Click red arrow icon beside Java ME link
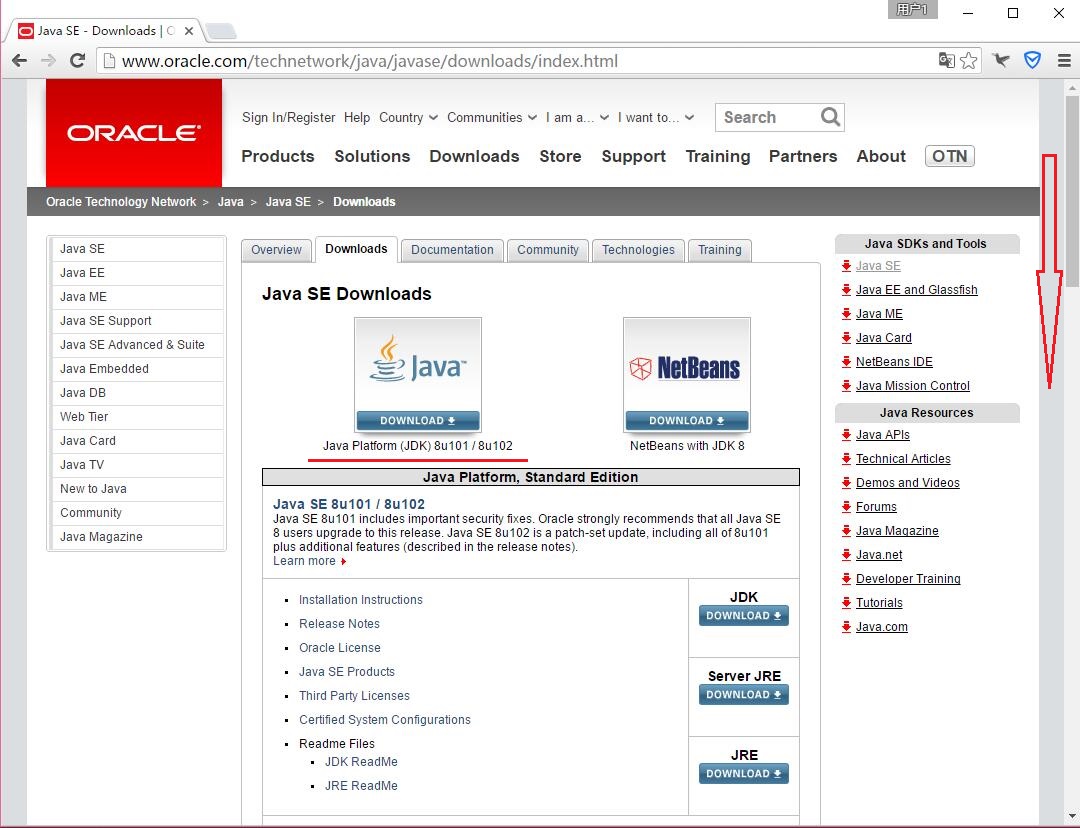The width and height of the screenshot is (1080, 828). (847, 314)
